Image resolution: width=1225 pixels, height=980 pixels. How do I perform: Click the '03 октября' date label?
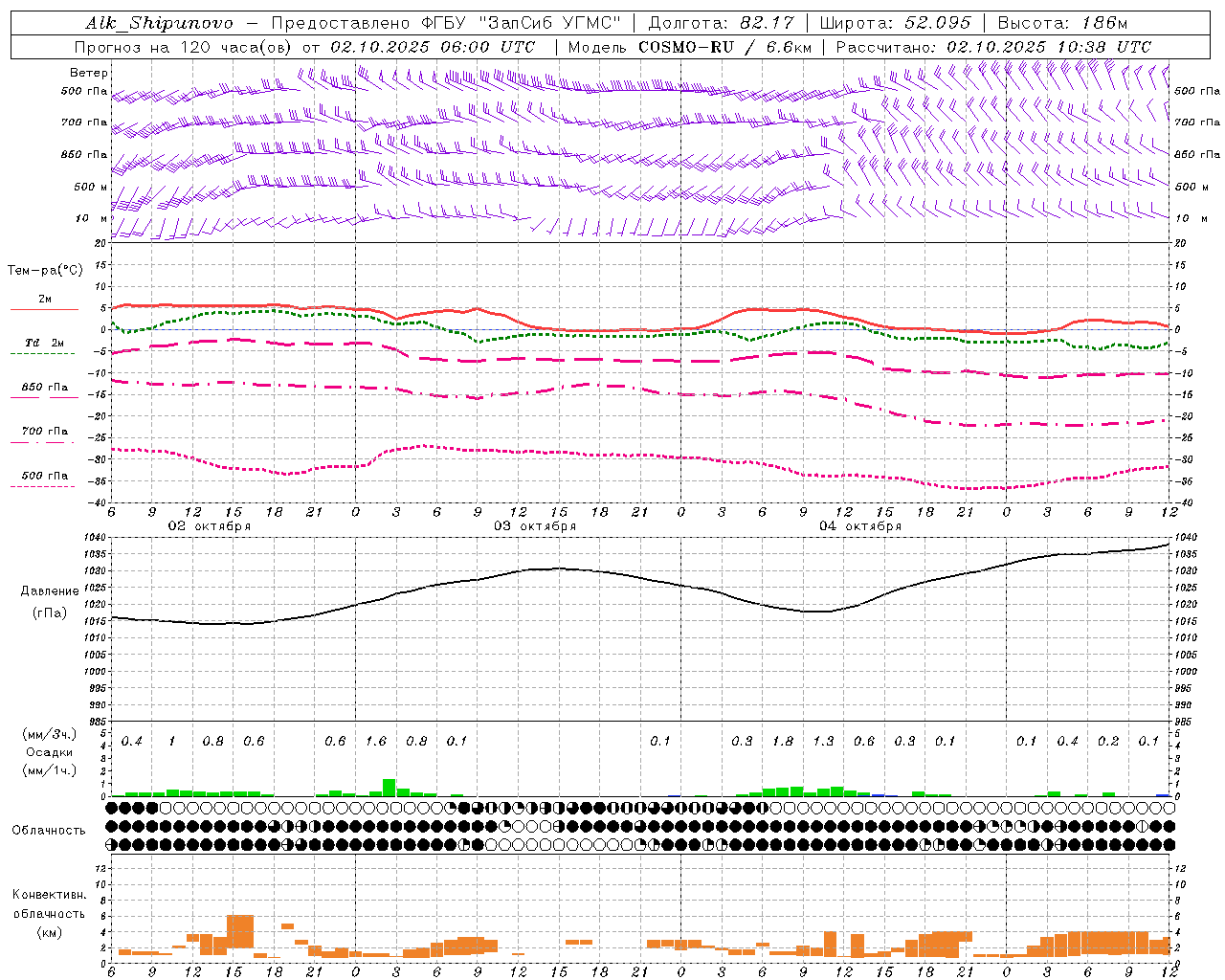click(x=535, y=526)
